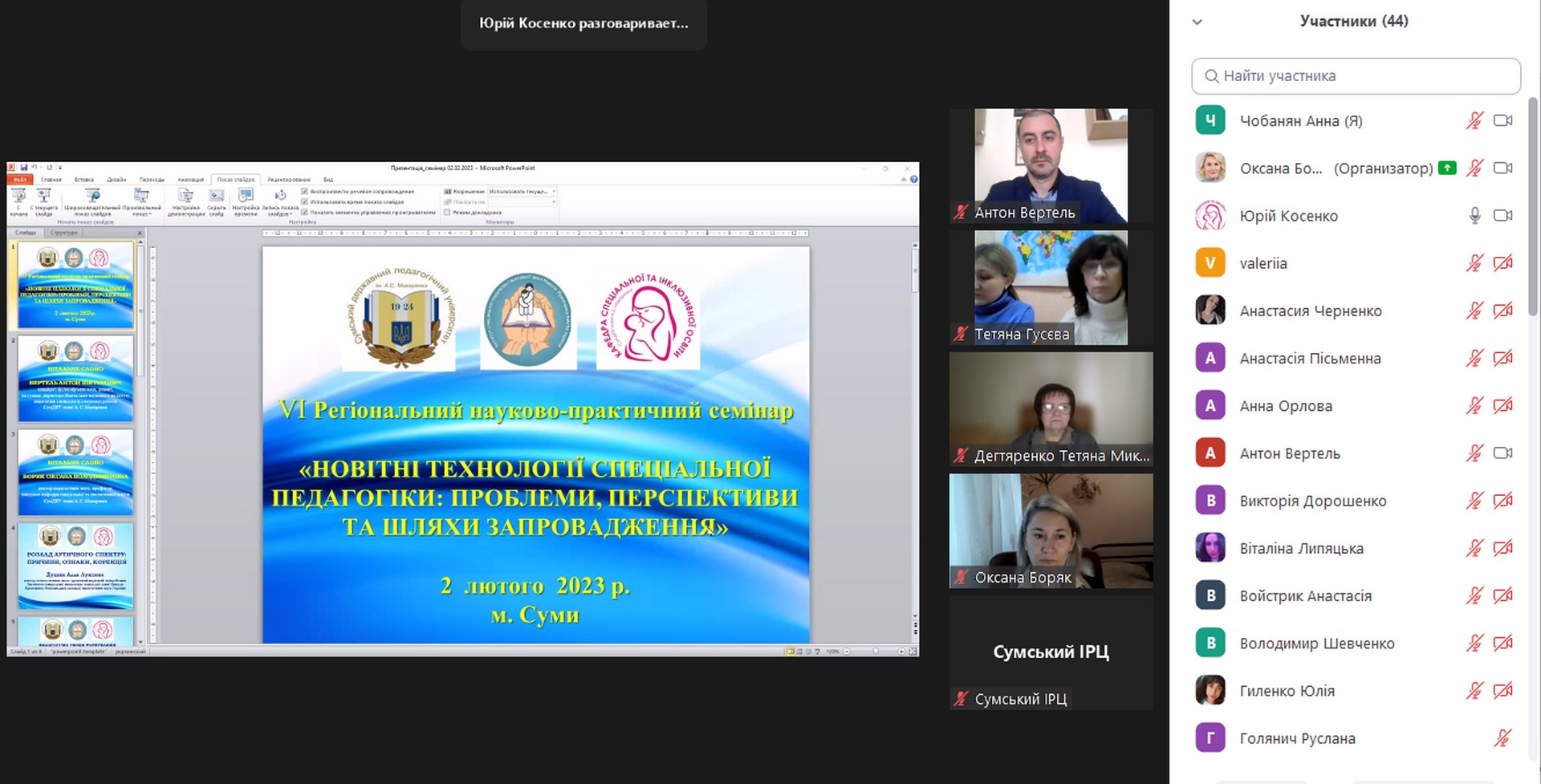
Task: Click the 'Найти участника' search field
Action: pyautogui.click(x=1356, y=76)
